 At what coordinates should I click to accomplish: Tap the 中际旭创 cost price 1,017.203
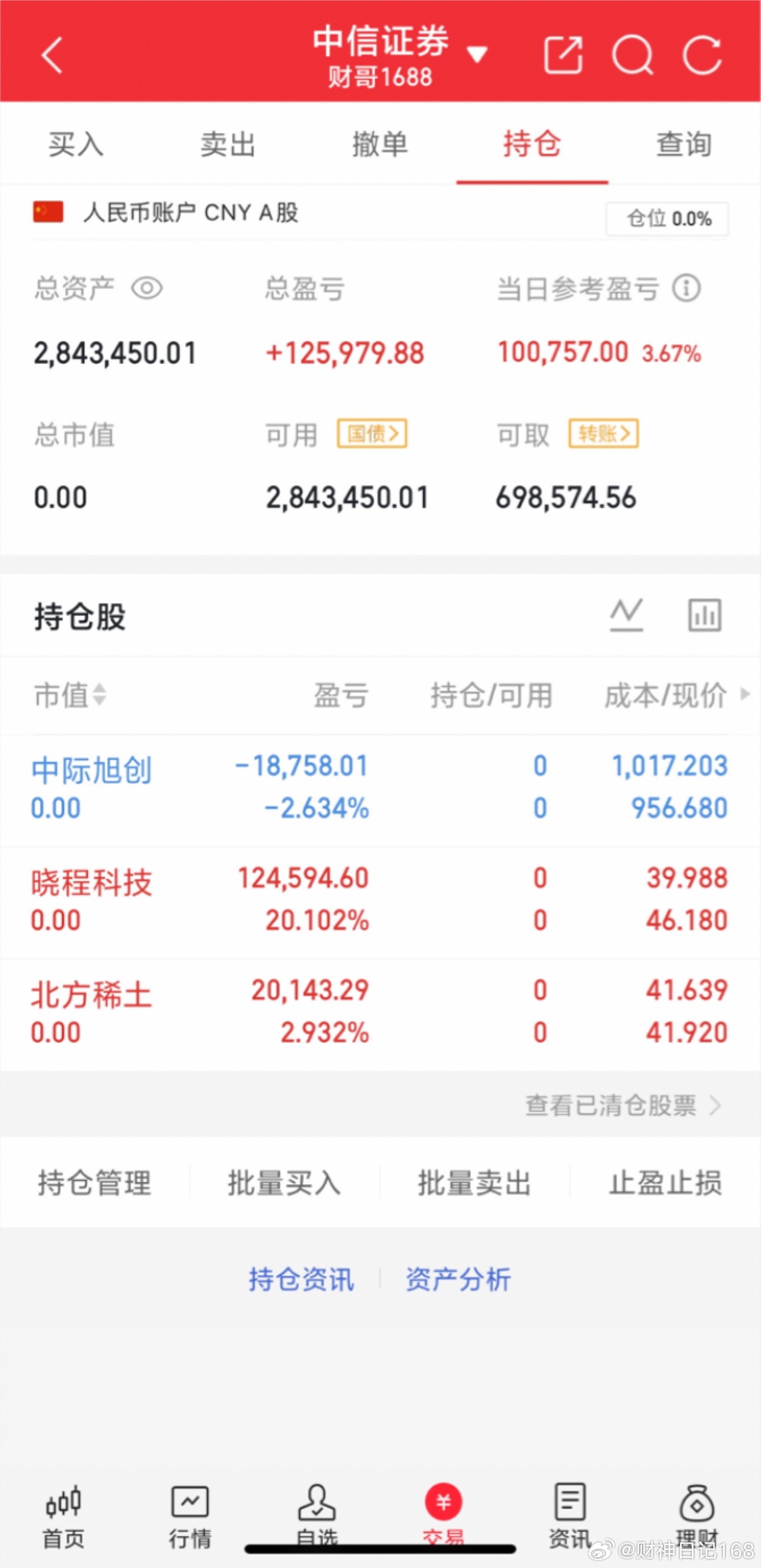click(670, 766)
